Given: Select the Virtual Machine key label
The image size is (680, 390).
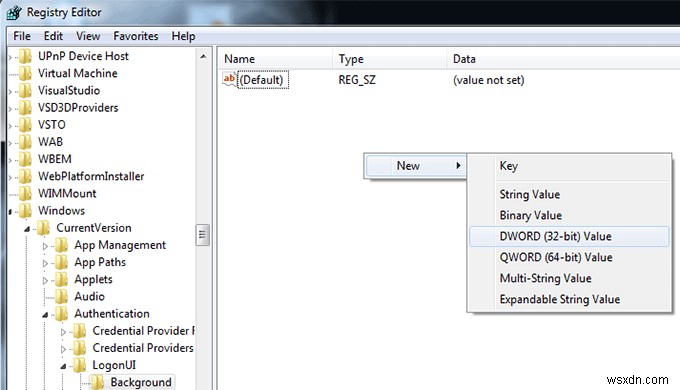Looking at the screenshot, I should point(78,73).
